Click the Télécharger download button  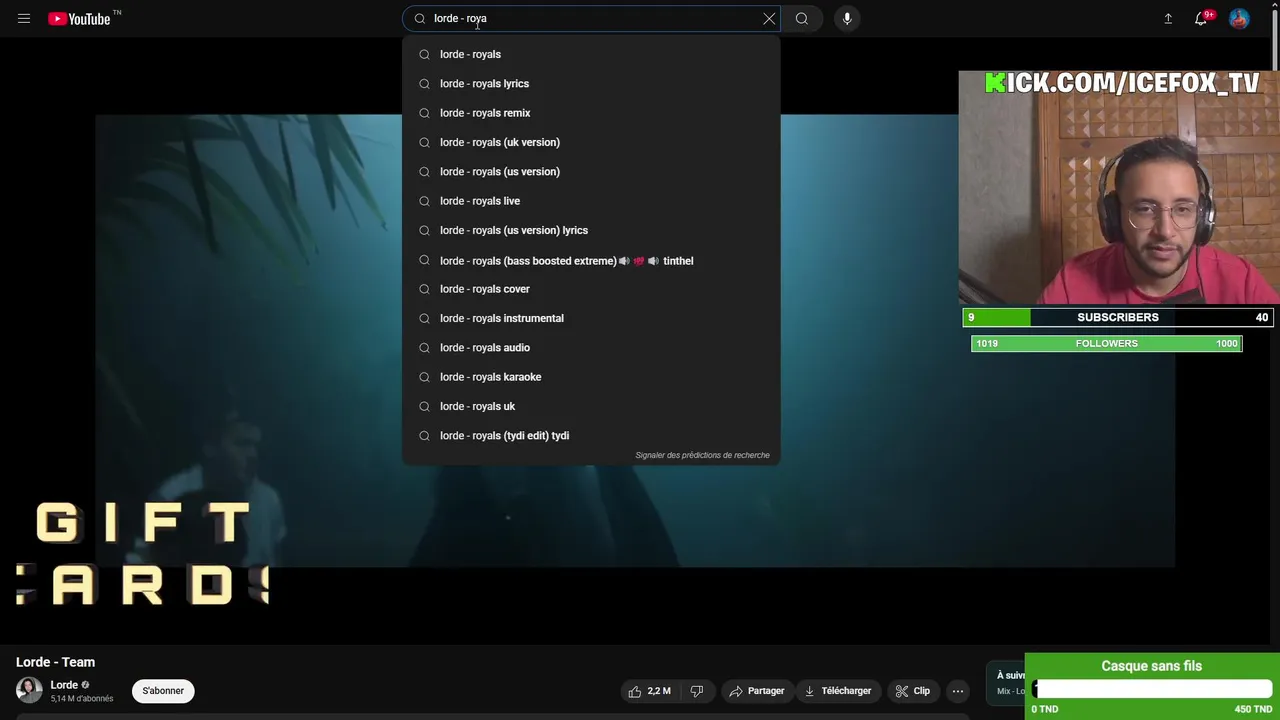click(838, 691)
